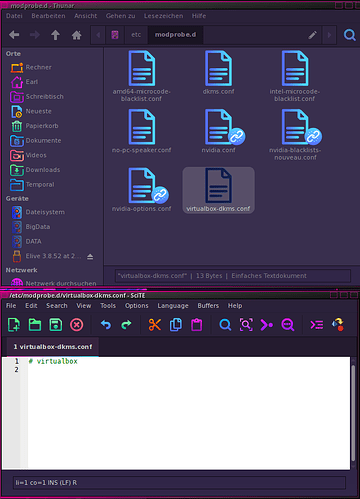Open SciTE Language menu
The image size is (360, 499).
coord(173,306)
